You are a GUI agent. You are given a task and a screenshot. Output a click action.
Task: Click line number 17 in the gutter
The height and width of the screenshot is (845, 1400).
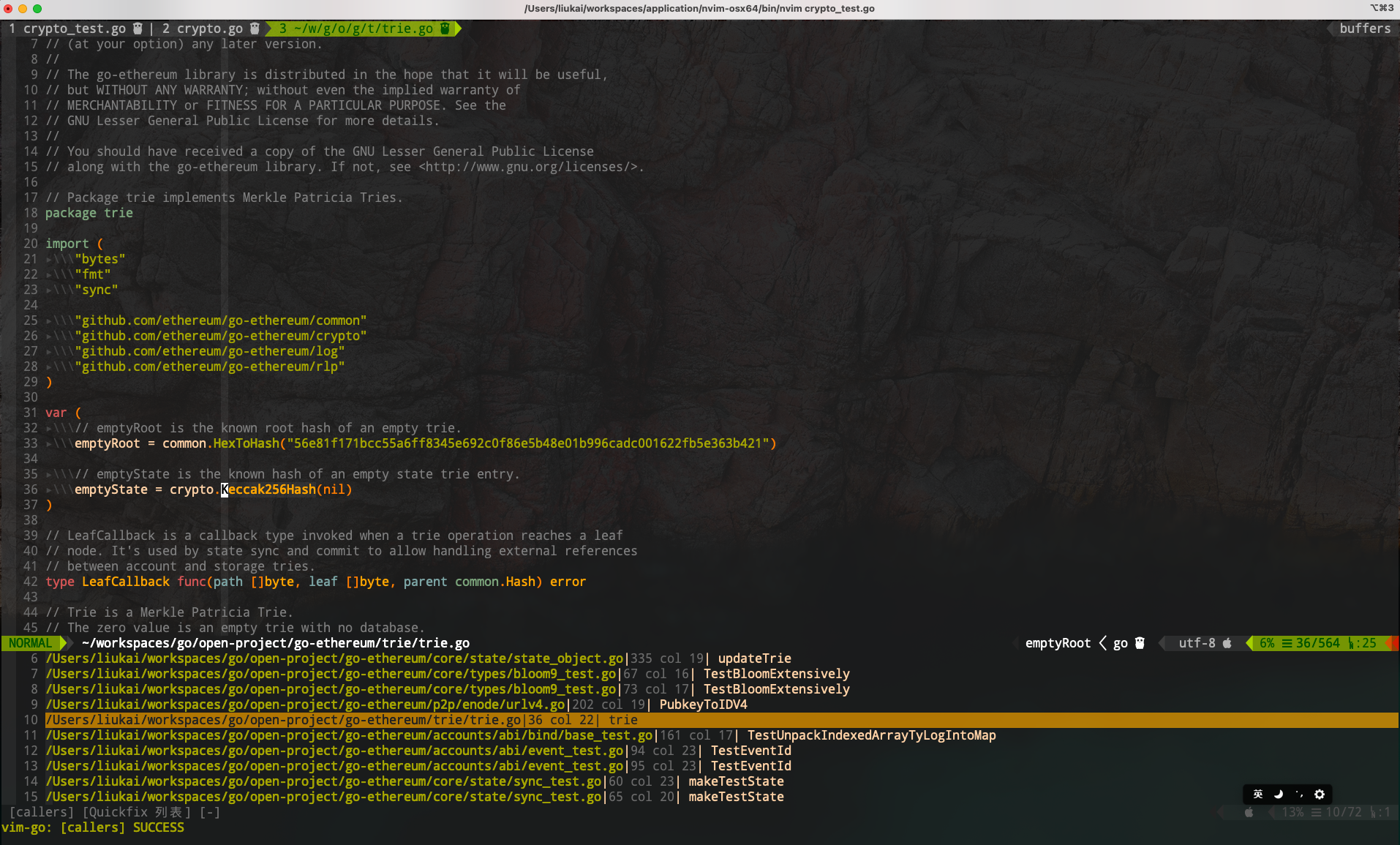point(31,198)
